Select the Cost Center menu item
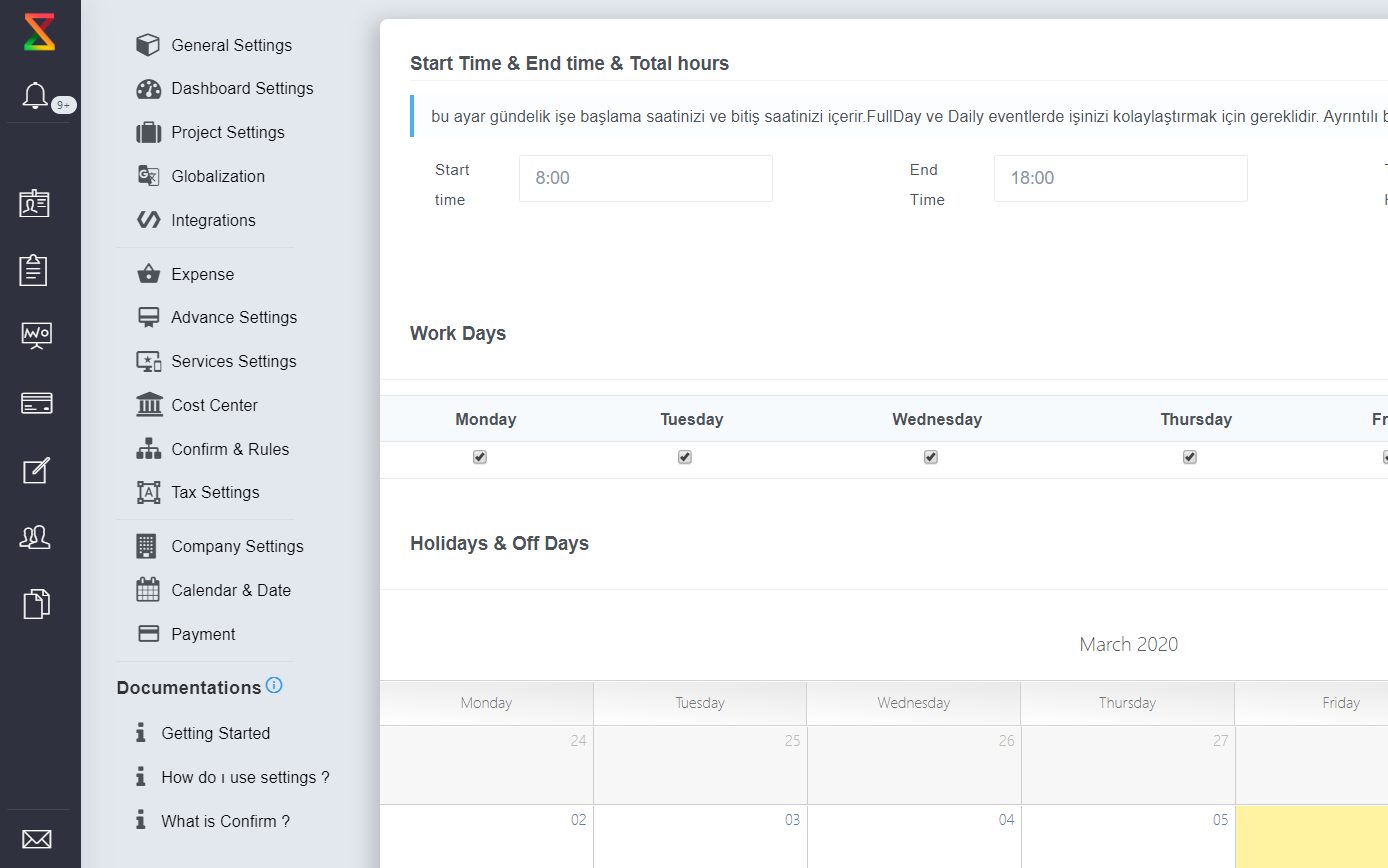 214,405
